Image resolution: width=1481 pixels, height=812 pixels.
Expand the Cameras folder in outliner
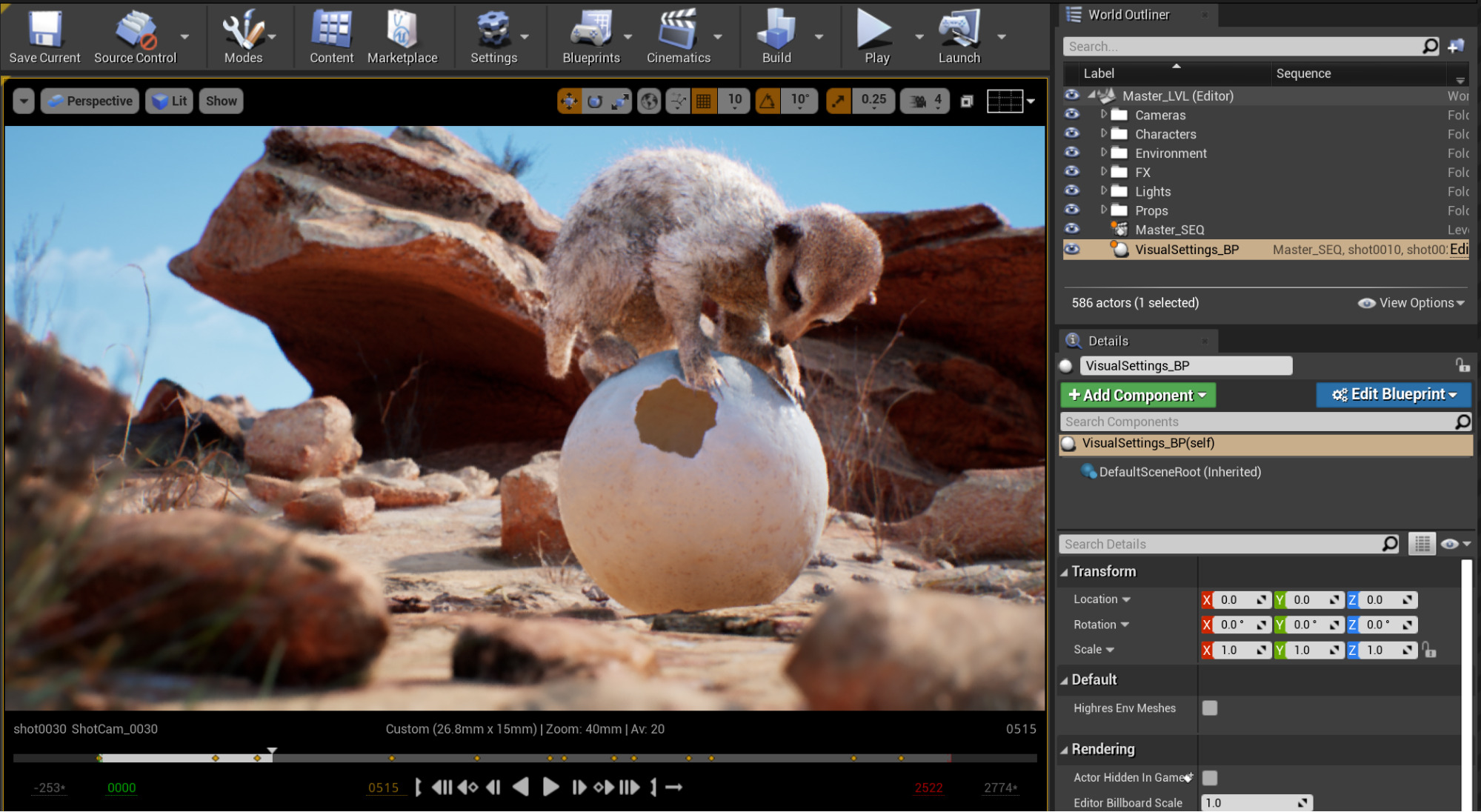coord(1104,115)
